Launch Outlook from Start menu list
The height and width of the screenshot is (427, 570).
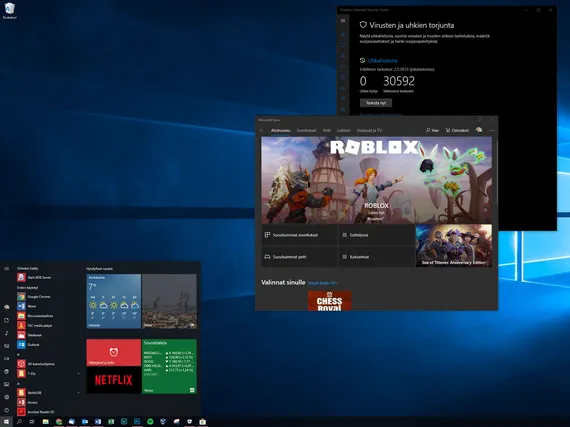pos(48,345)
